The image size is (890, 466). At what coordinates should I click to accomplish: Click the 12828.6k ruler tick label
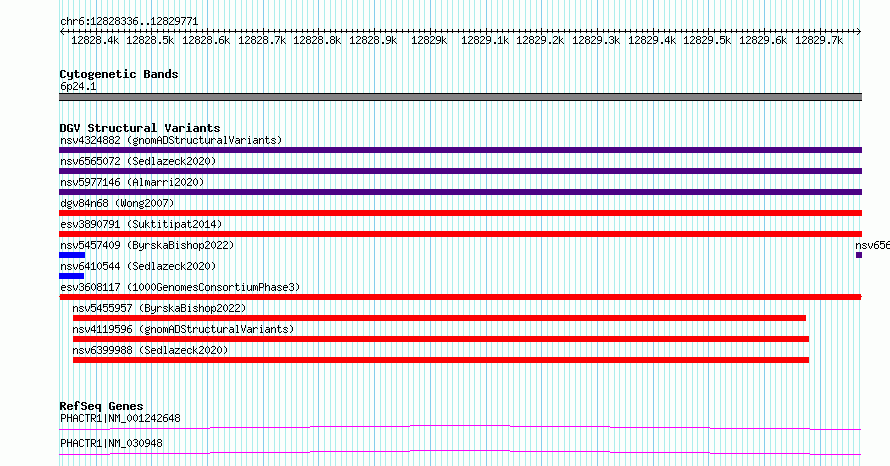point(206,40)
